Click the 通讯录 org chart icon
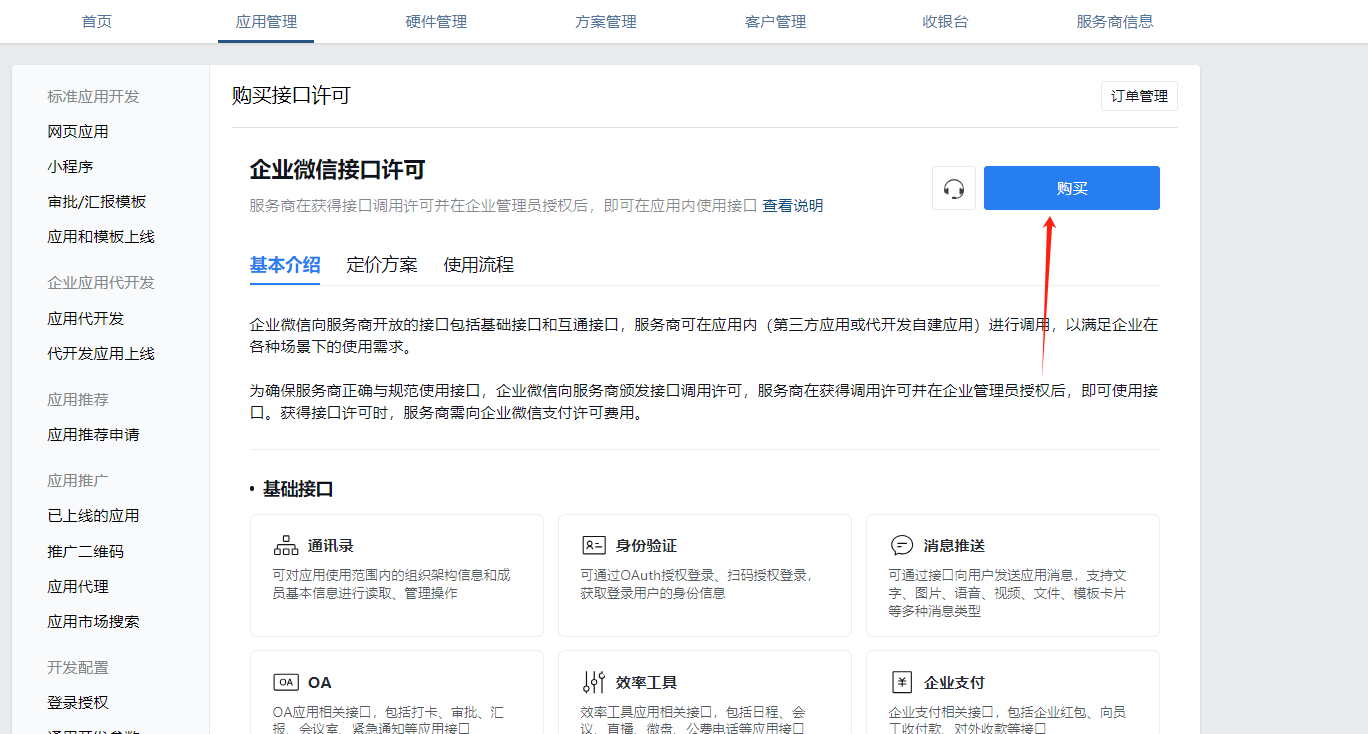The height and width of the screenshot is (734, 1368). coord(286,545)
